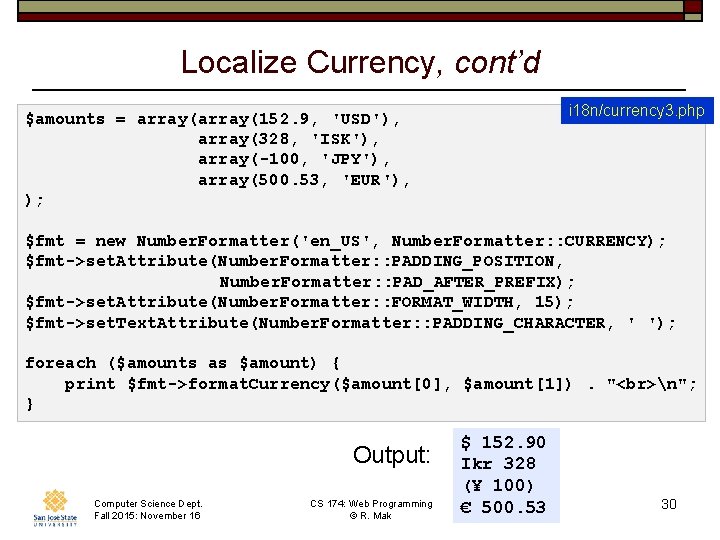Click the output value '$ 152.90'

503,443
